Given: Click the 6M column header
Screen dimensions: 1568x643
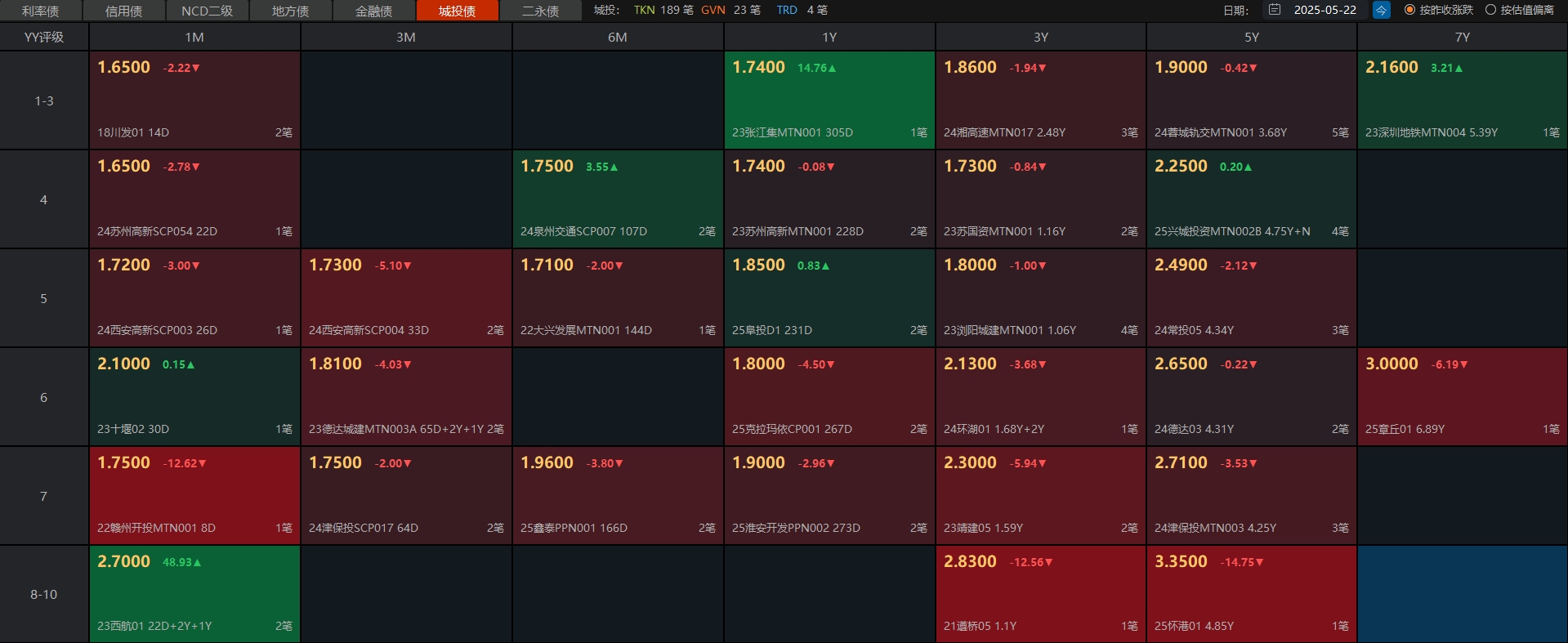Looking at the screenshot, I should pyautogui.click(x=618, y=37).
